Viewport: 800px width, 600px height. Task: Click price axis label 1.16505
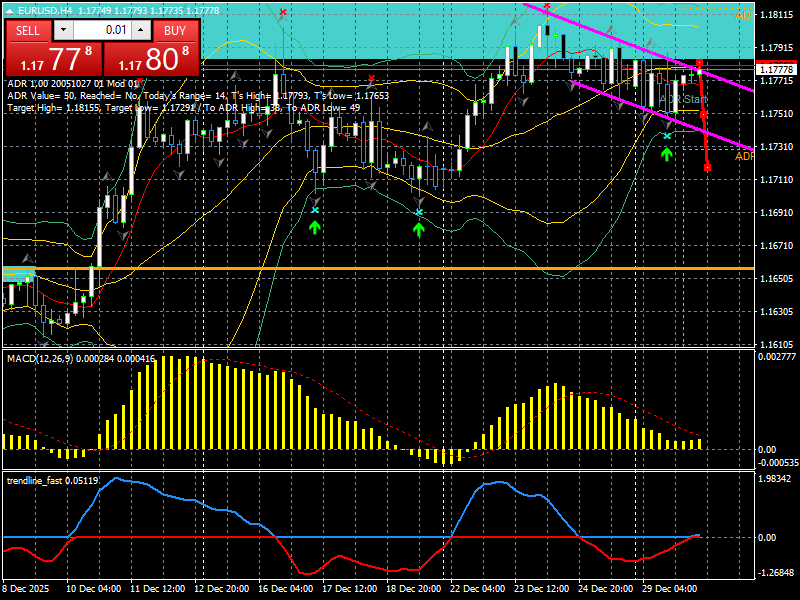777,279
